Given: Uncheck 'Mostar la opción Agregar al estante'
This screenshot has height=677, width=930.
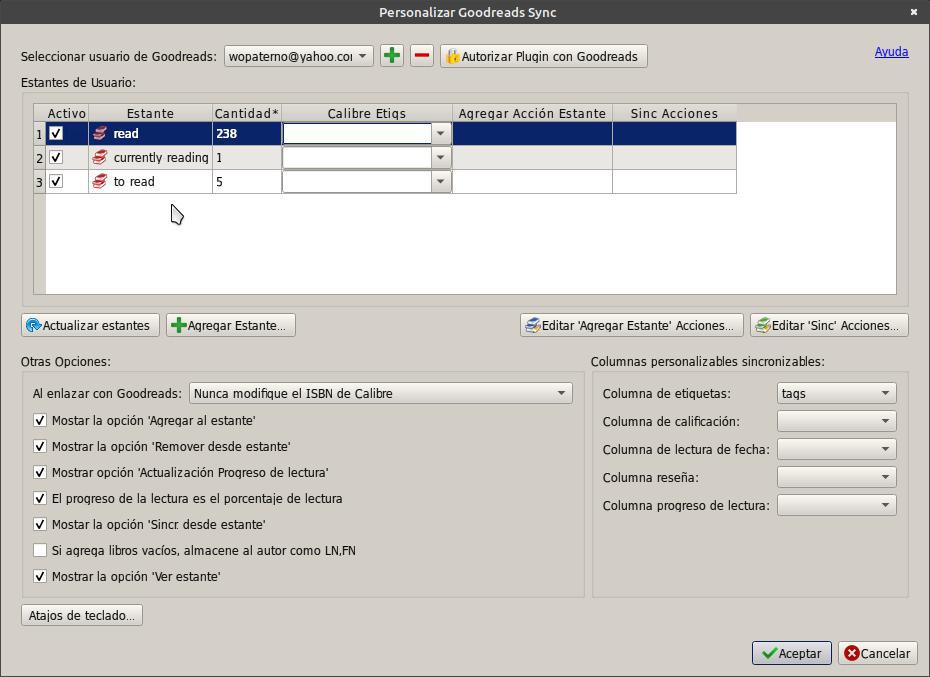Looking at the screenshot, I should [x=40, y=421].
